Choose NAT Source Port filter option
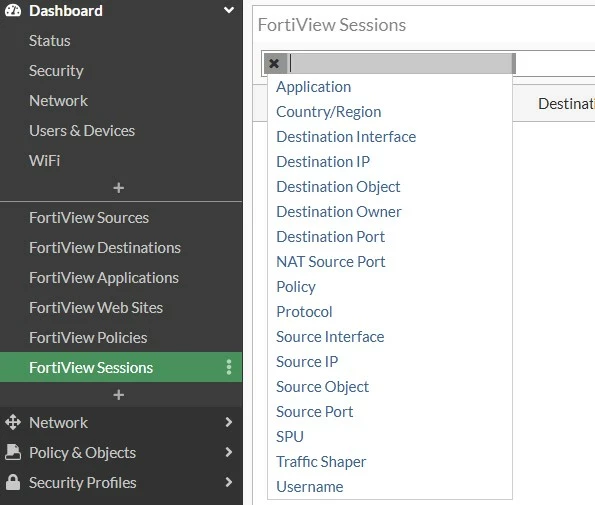This screenshot has height=505, width=595. coord(331,262)
